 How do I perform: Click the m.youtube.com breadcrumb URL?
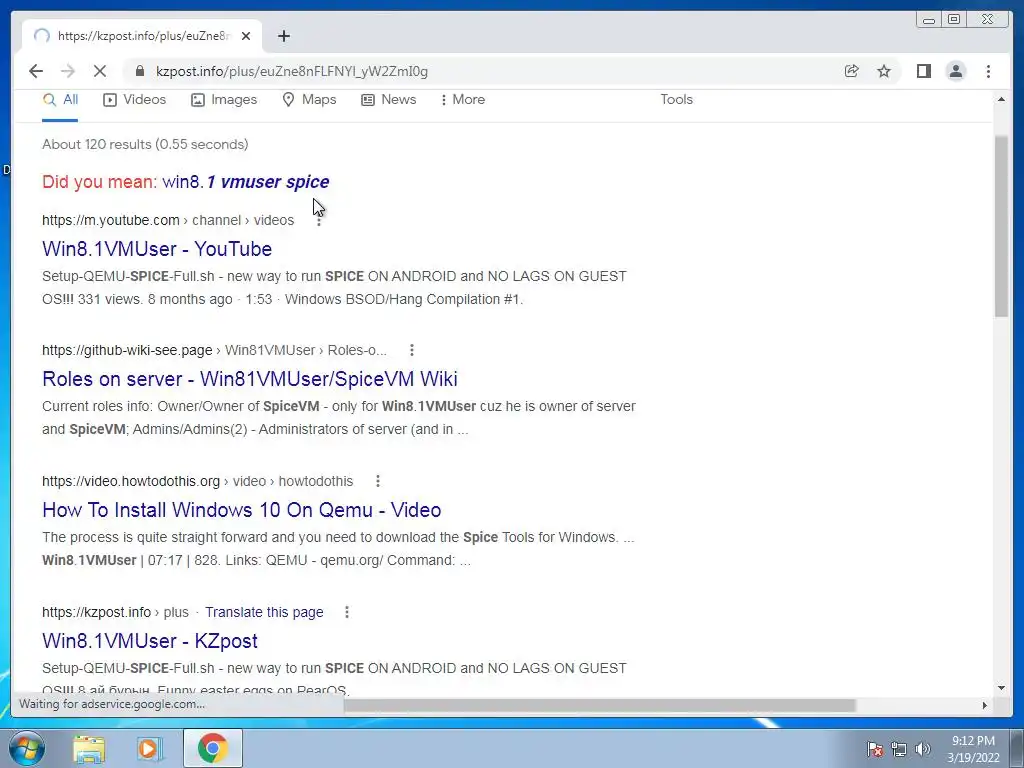click(168, 221)
